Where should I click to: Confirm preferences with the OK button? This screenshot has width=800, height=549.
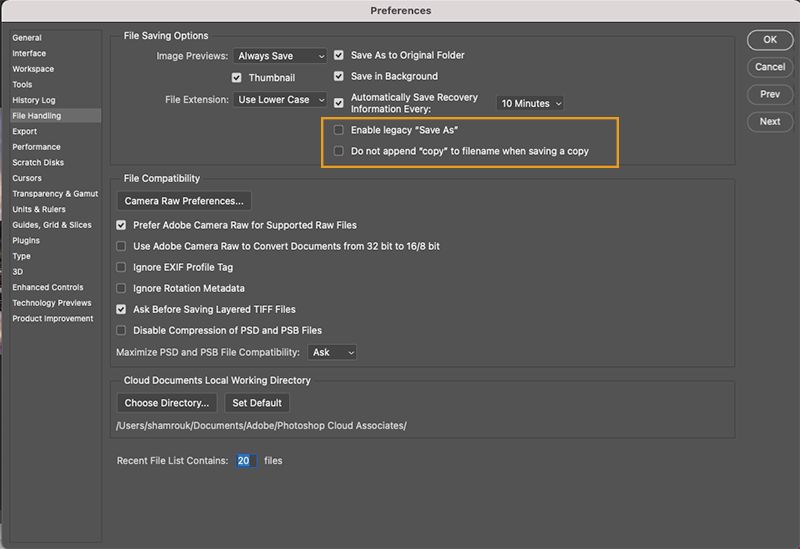point(770,40)
